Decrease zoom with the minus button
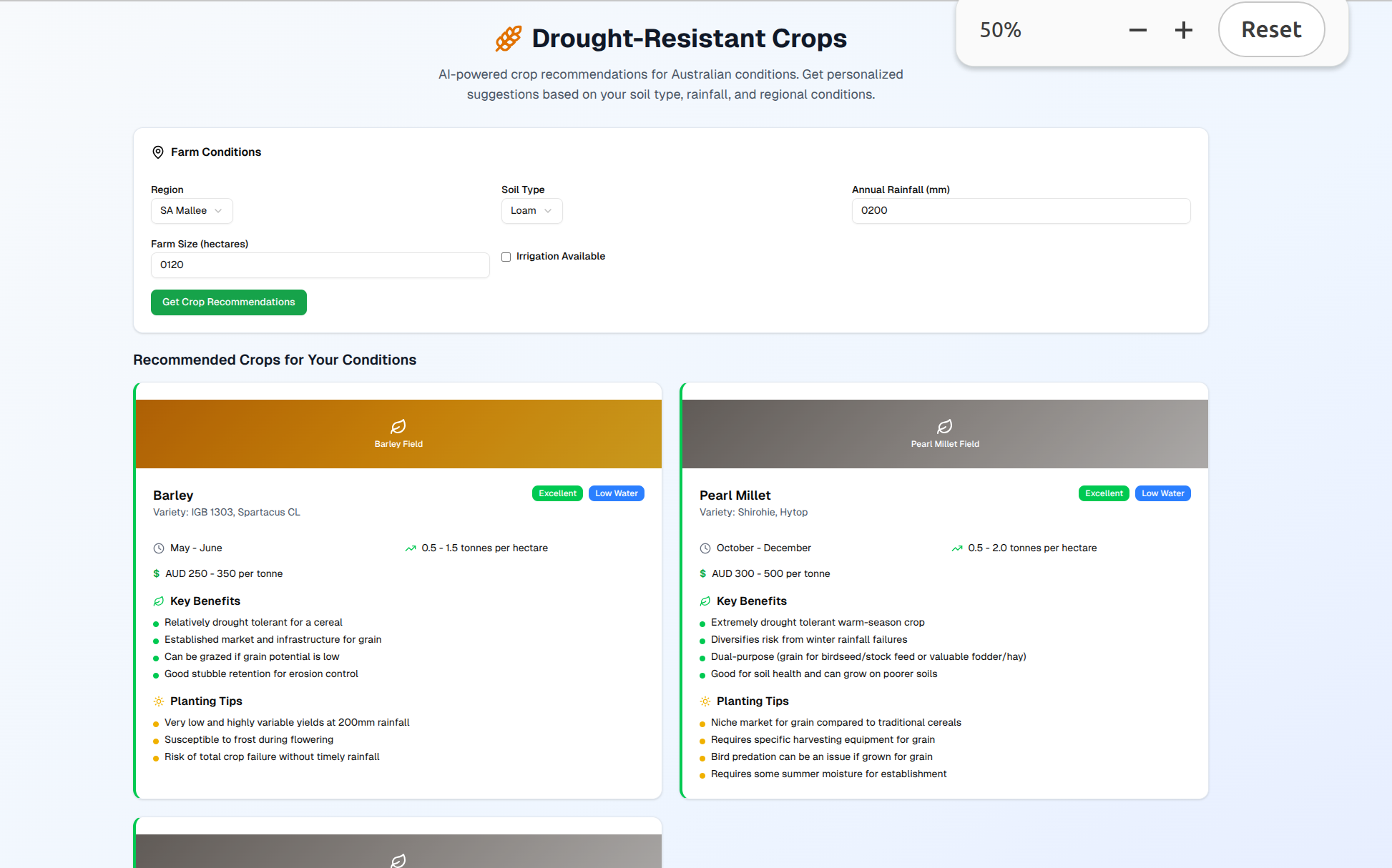 point(1138,30)
